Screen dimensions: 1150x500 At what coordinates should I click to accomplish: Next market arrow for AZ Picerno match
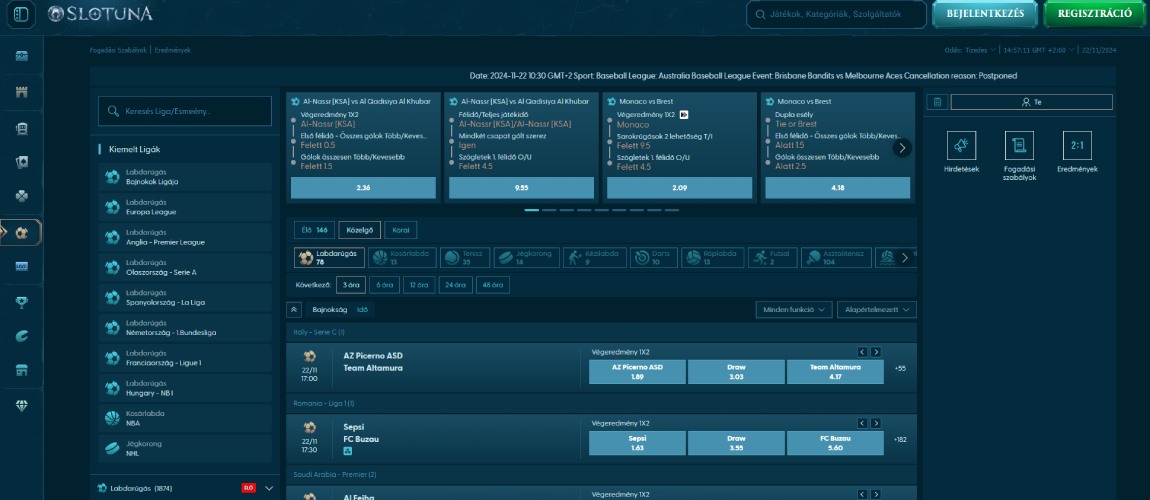[x=876, y=353]
